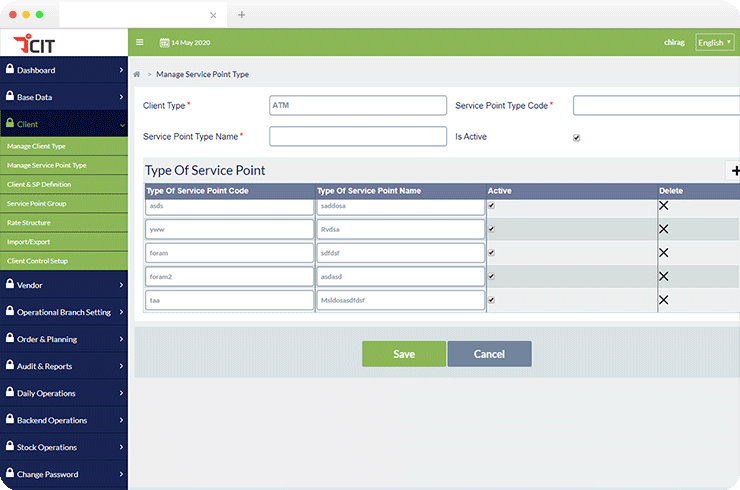Expand the Order & Planning chevron

pyautogui.click(x=121, y=338)
